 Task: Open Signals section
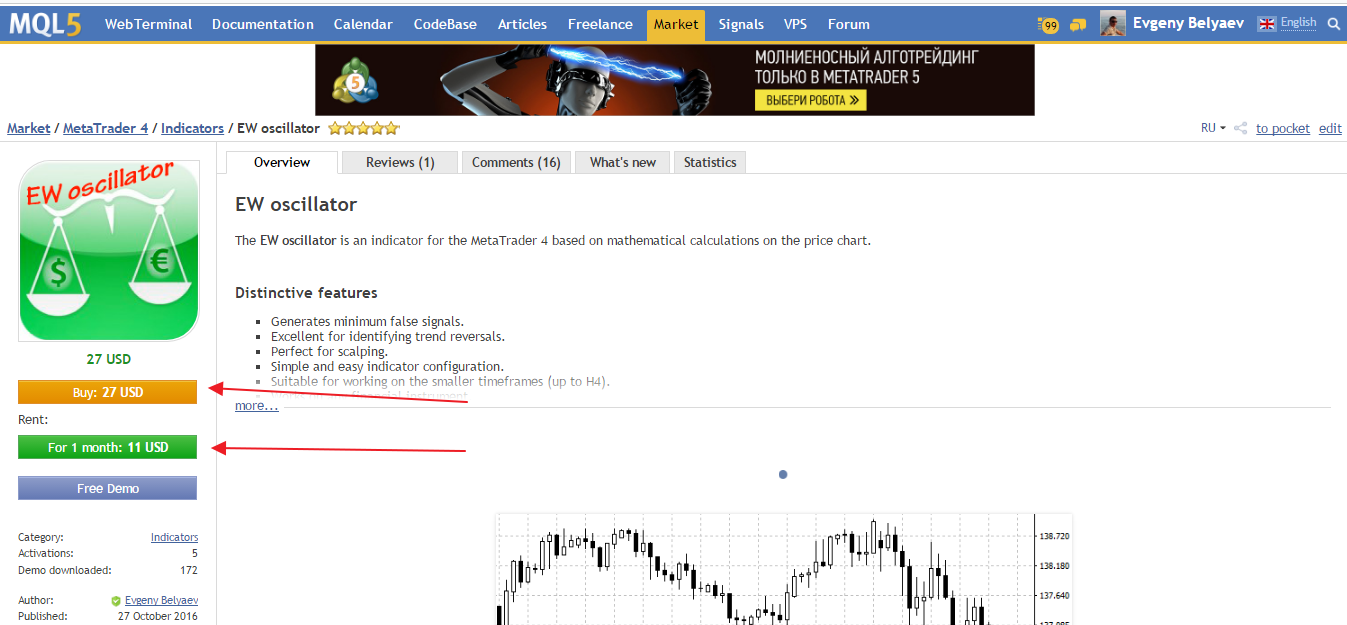[x=741, y=24]
